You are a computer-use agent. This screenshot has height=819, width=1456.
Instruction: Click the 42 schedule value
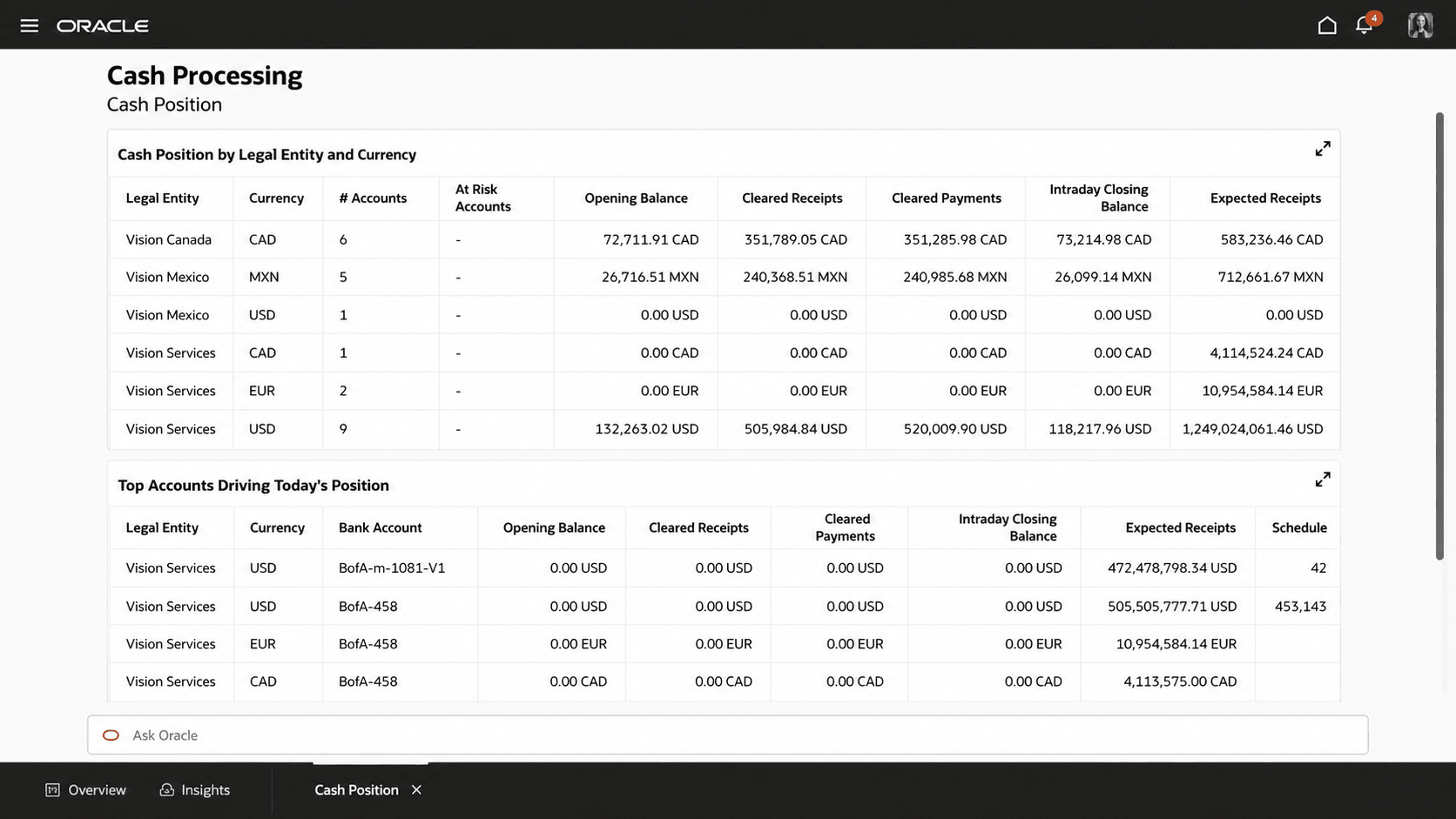pos(1318,568)
